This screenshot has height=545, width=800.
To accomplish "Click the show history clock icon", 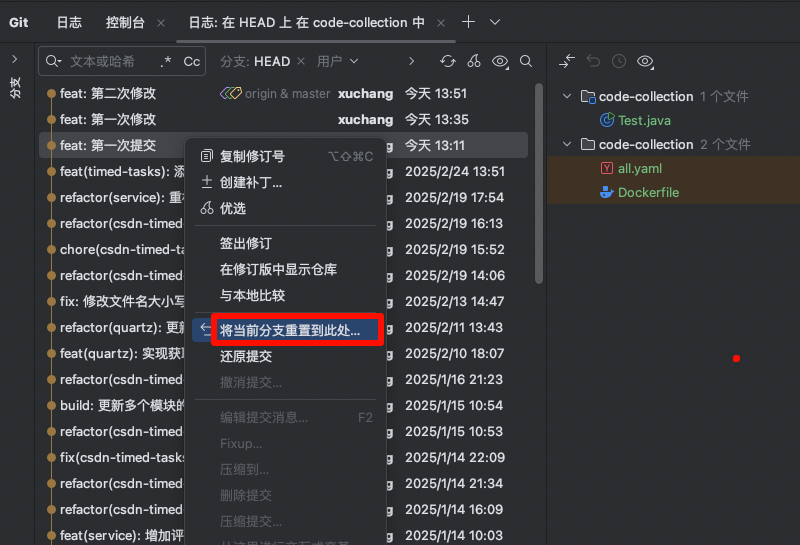I will (x=619, y=61).
